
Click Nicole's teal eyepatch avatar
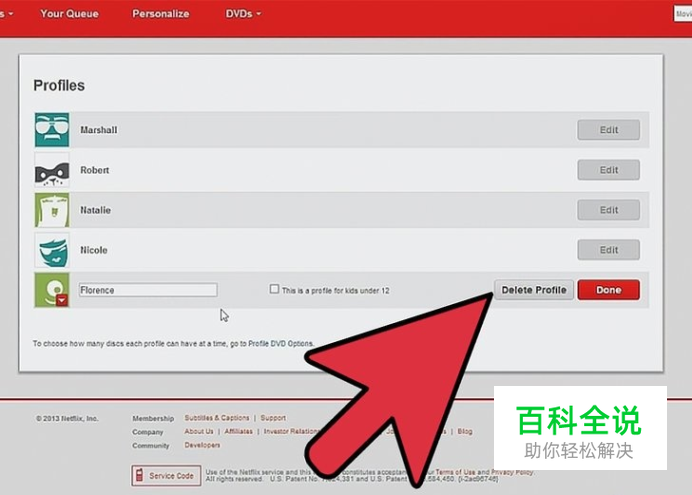52,250
